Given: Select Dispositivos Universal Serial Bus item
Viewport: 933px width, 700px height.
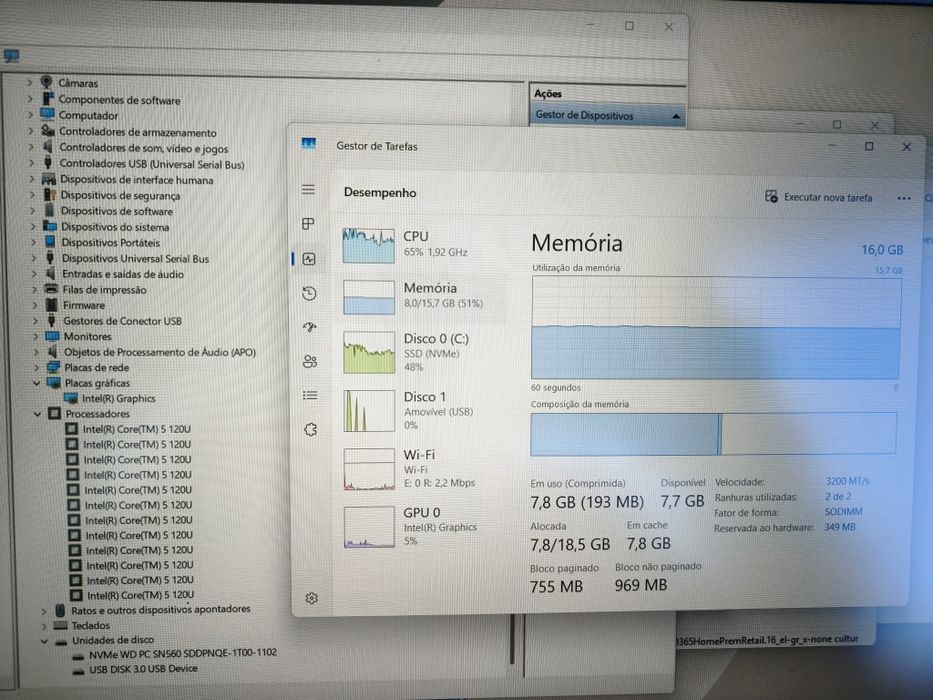Looking at the screenshot, I should click(135, 258).
